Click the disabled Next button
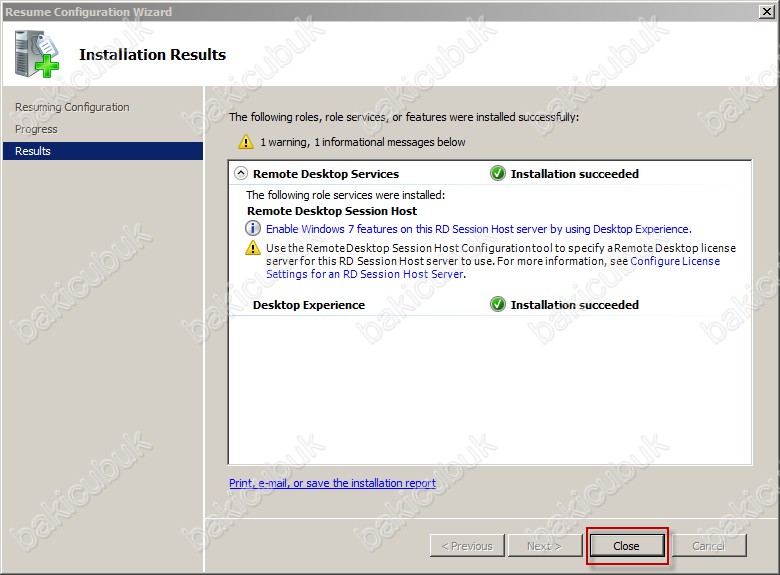Screen dimensions: 780x575 (545, 546)
